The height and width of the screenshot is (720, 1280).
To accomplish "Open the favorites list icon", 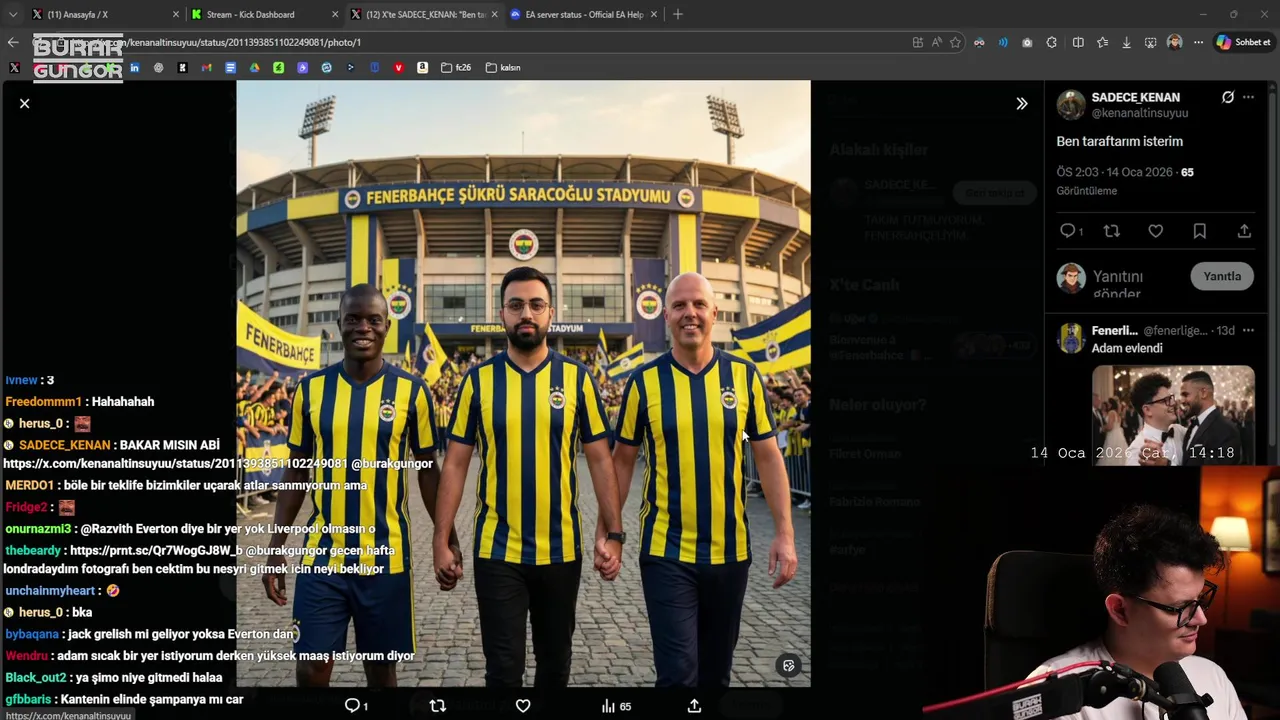I will point(1102,42).
